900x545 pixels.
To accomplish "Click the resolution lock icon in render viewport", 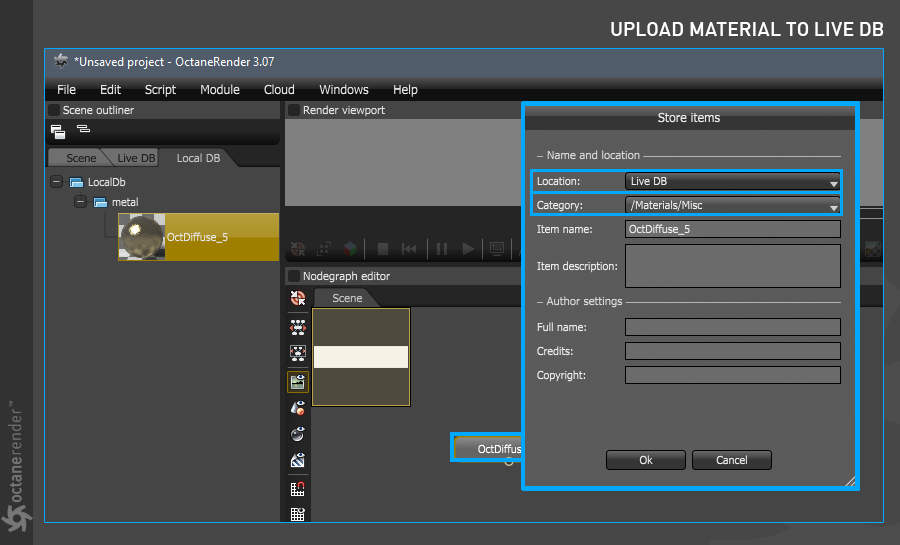I will coord(324,249).
